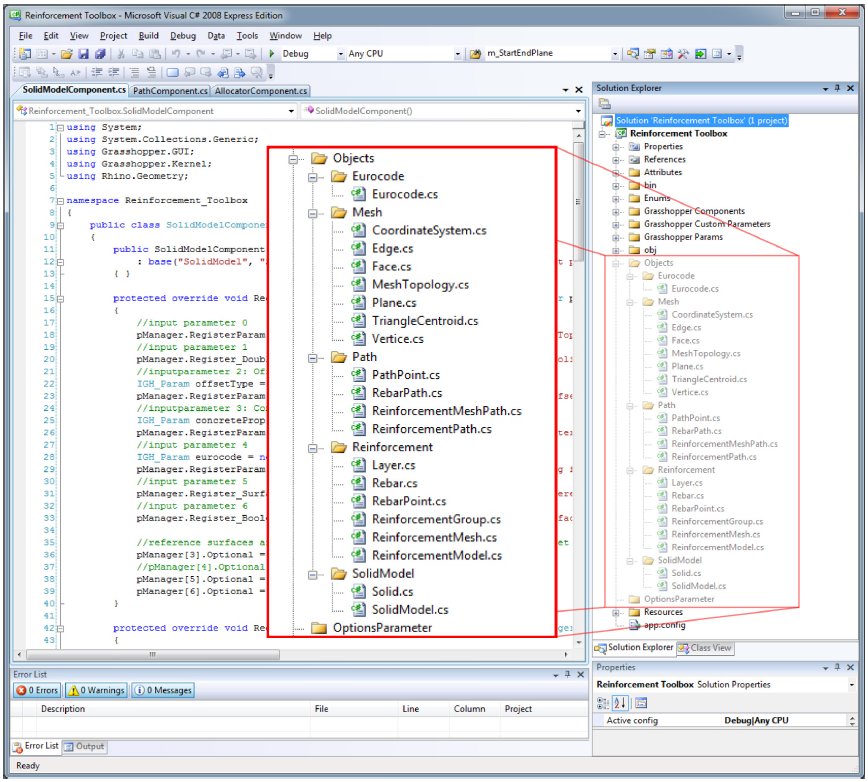The width and height of the screenshot is (868, 782).
Task: Open the Build menu
Action: (x=148, y=36)
